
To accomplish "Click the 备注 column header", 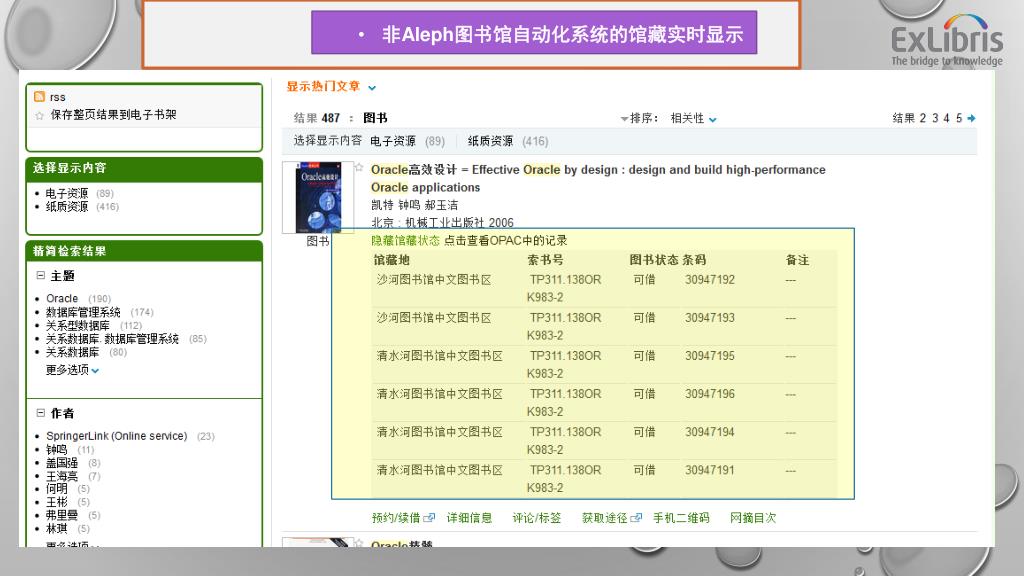I will (x=797, y=260).
